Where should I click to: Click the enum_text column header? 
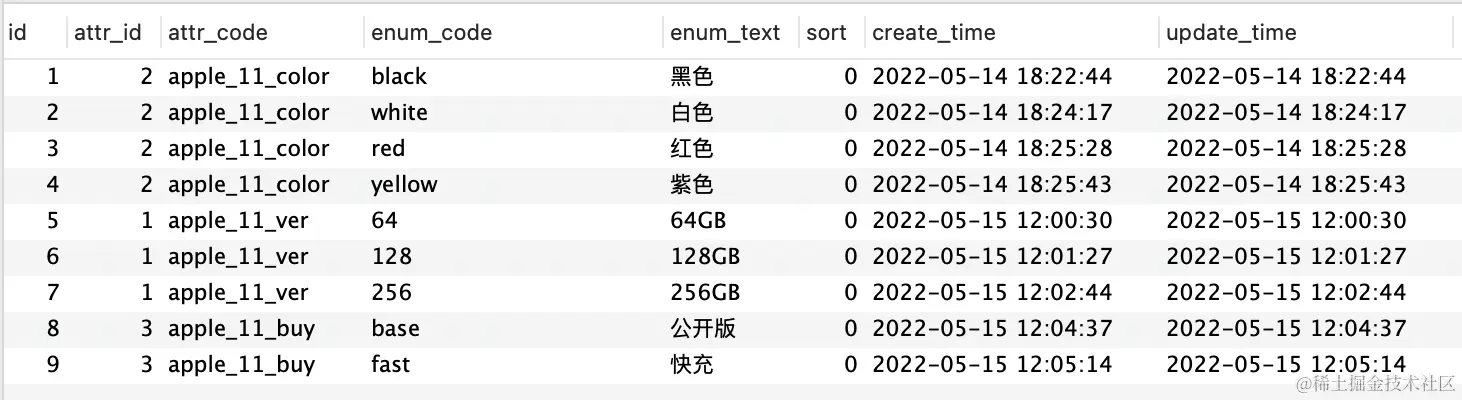click(x=725, y=33)
